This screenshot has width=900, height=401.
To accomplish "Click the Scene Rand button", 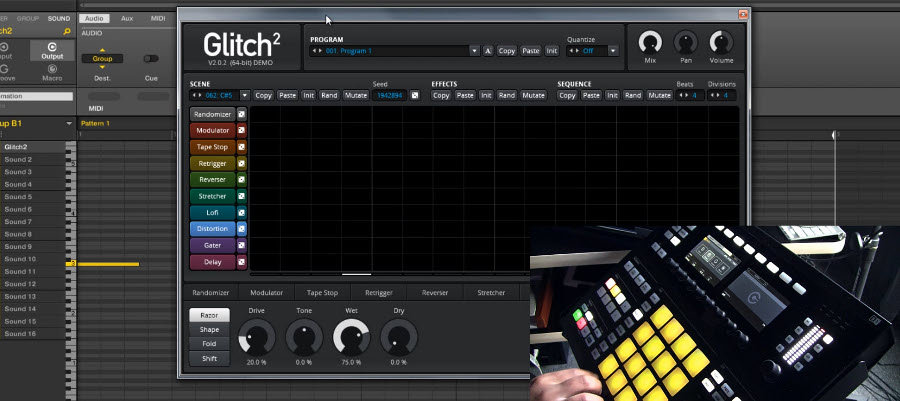I will (x=329, y=95).
